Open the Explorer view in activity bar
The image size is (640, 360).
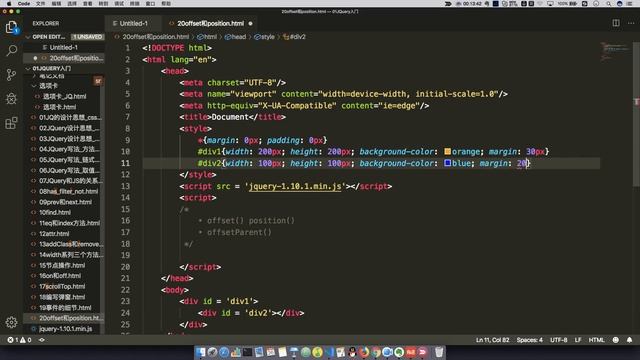[x=11, y=27]
